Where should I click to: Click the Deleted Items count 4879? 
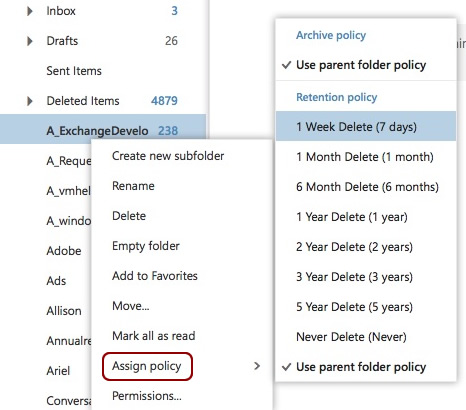pos(164,101)
